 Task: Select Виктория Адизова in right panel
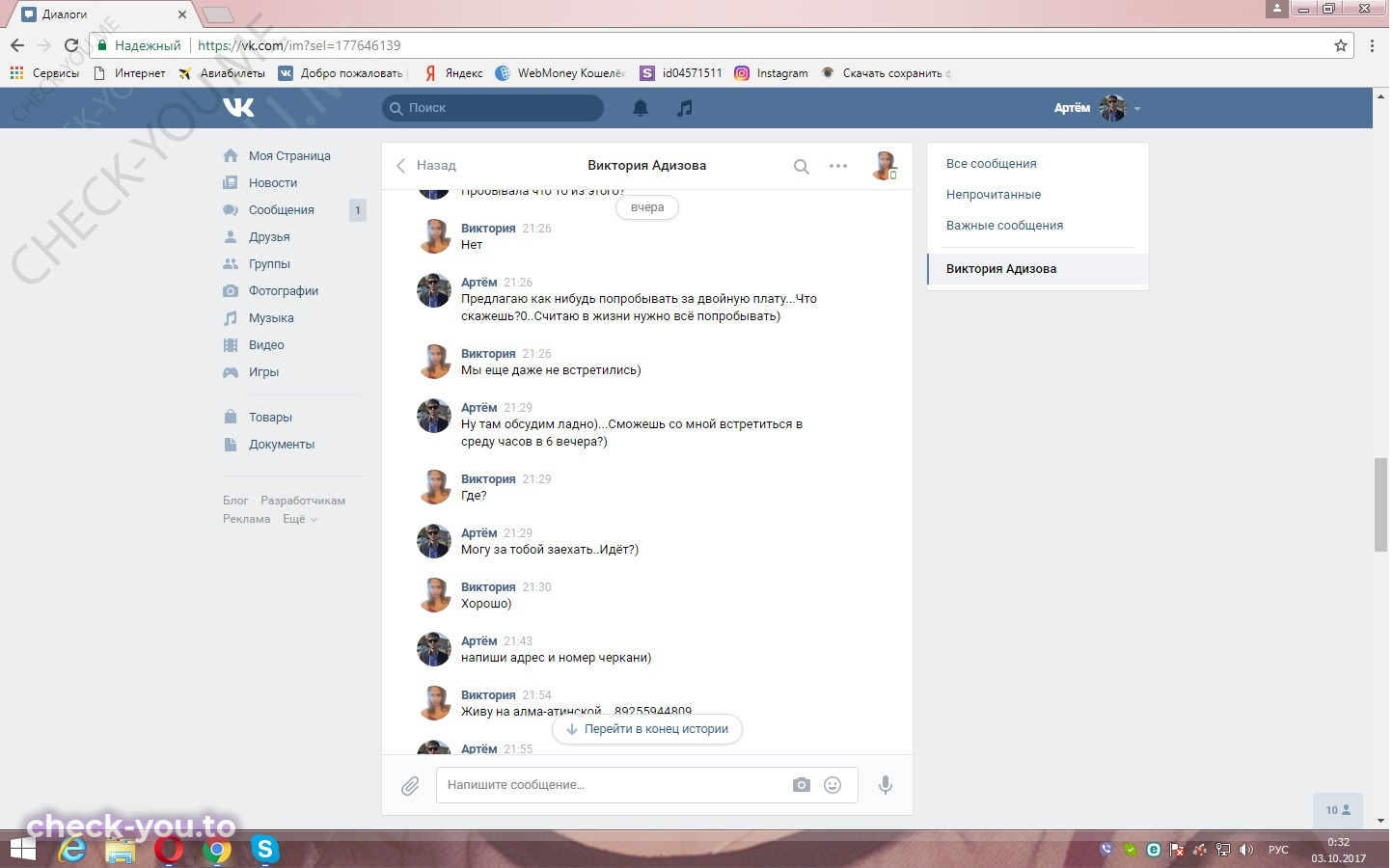click(1038, 269)
